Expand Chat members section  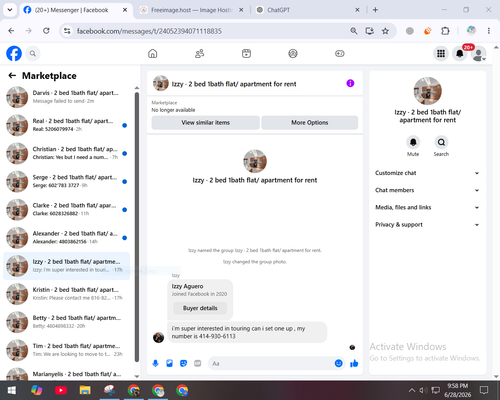[427, 190]
